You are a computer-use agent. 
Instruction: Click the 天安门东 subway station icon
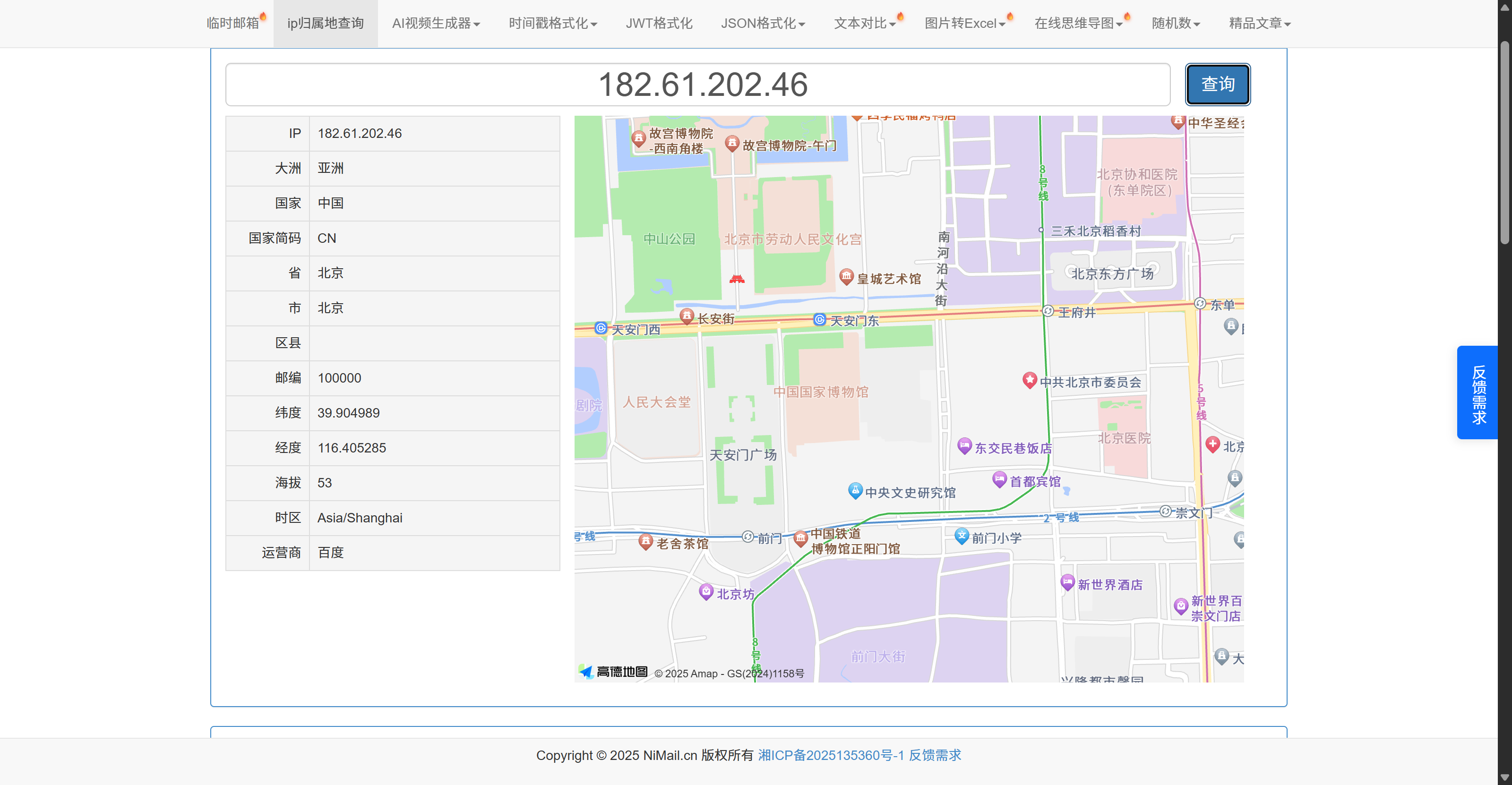coord(819,319)
